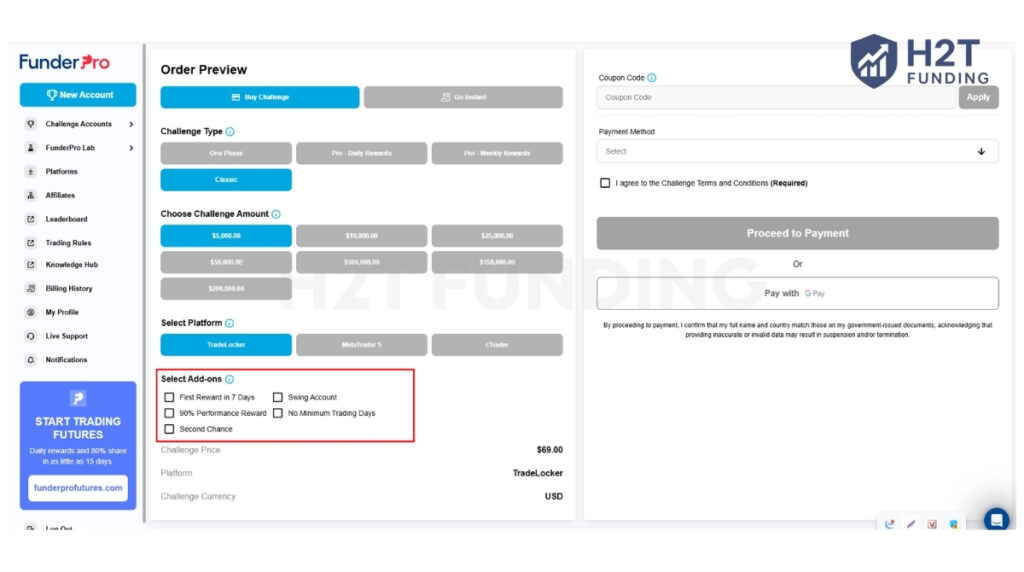Show info for Choose Challenge Amount
Screen dimensions: 1024x572
(276, 214)
